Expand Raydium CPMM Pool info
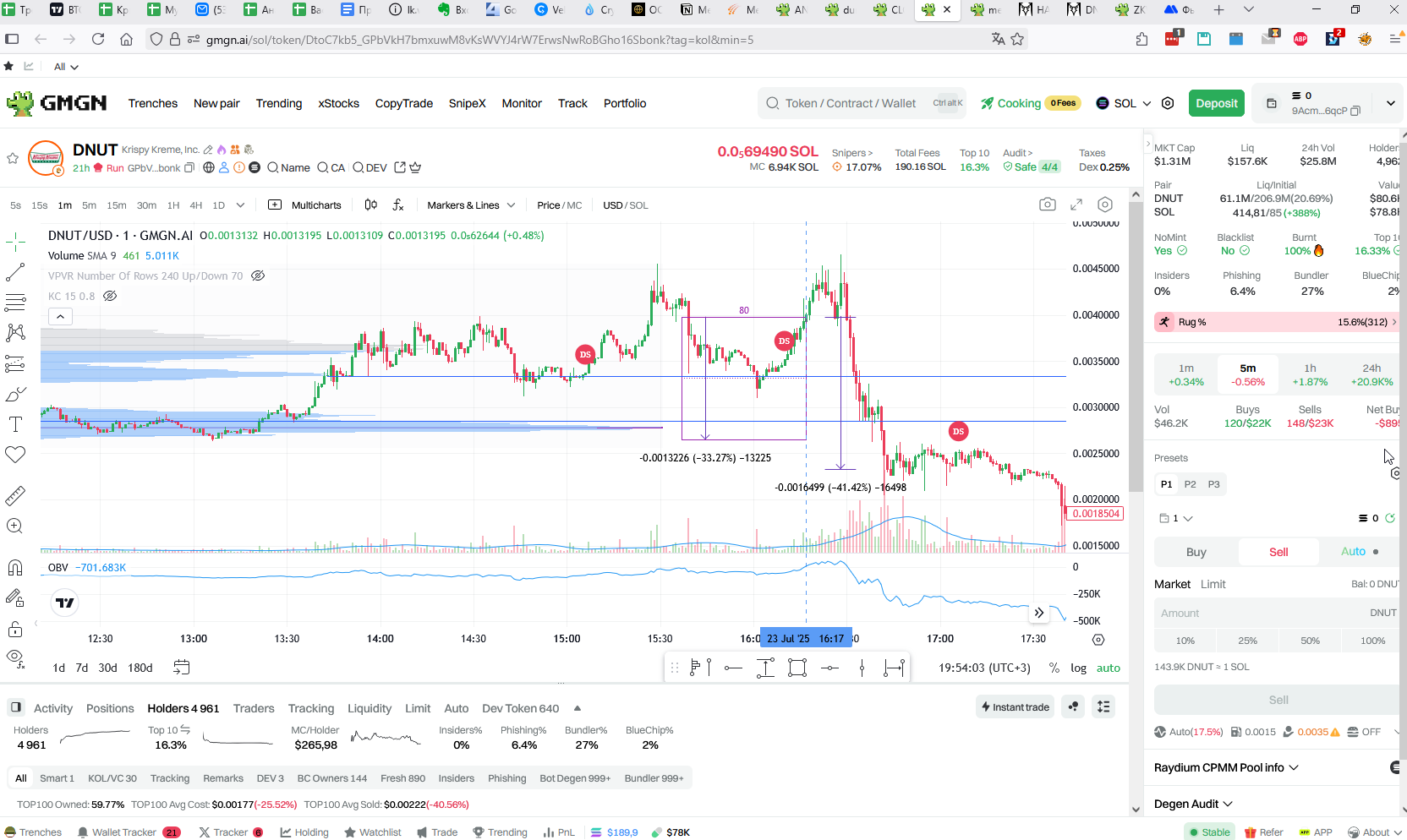 (x=1226, y=767)
